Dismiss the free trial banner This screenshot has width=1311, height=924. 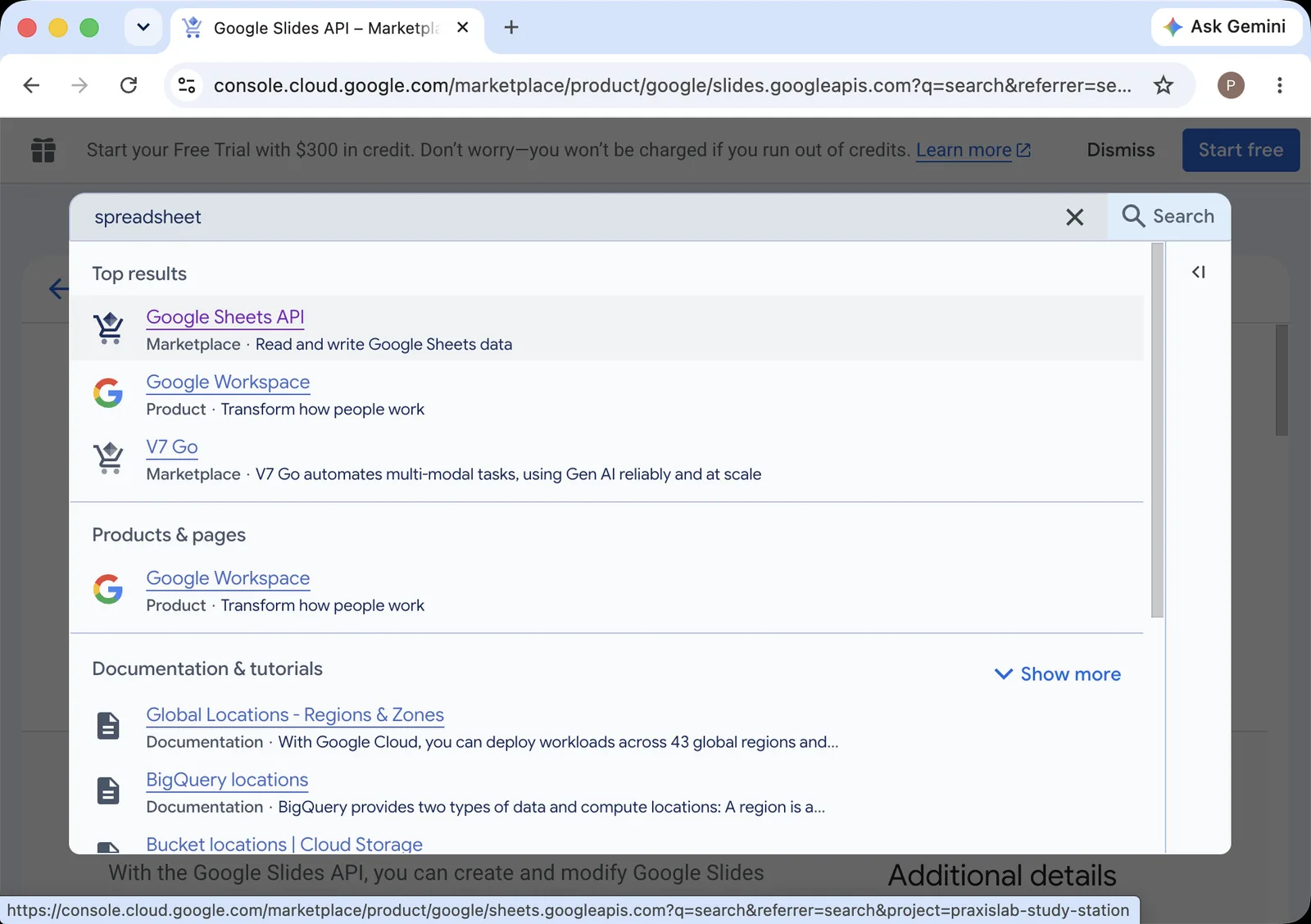(1120, 150)
